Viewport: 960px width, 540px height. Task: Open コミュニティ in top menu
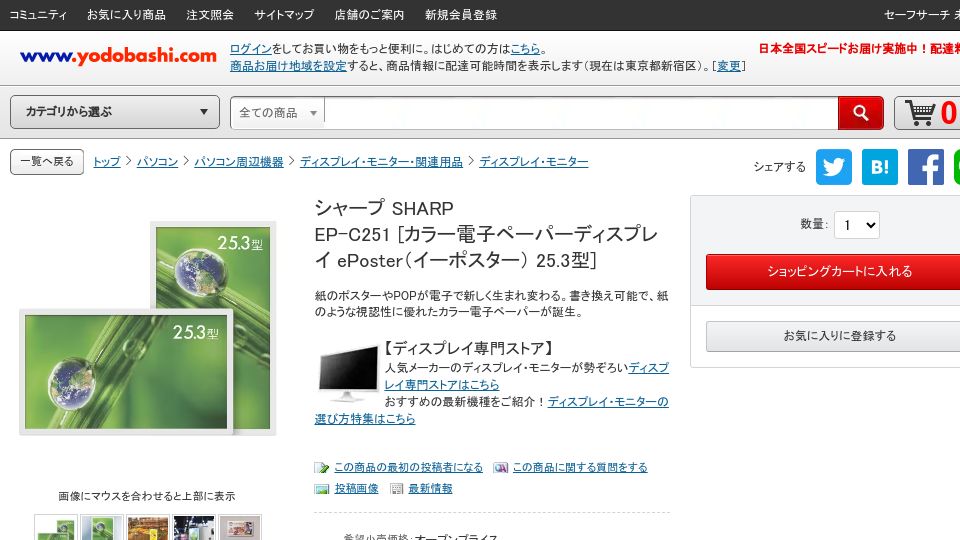point(38,15)
